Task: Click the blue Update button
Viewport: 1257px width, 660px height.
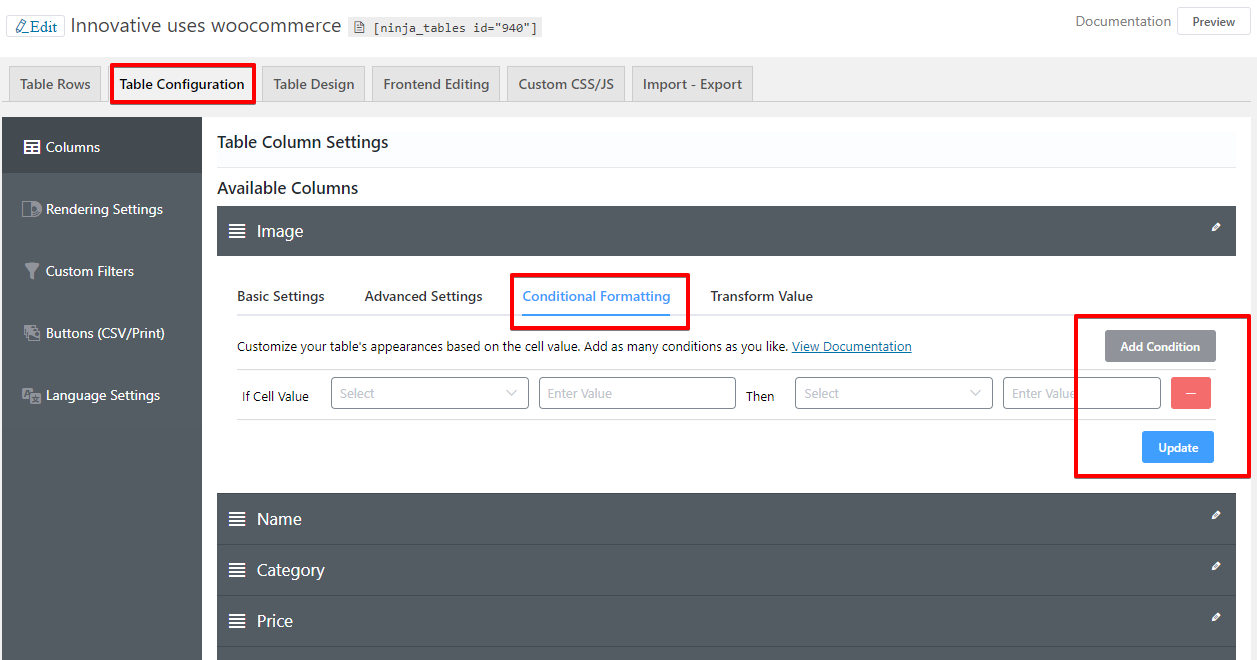Action: (x=1178, y=447)
